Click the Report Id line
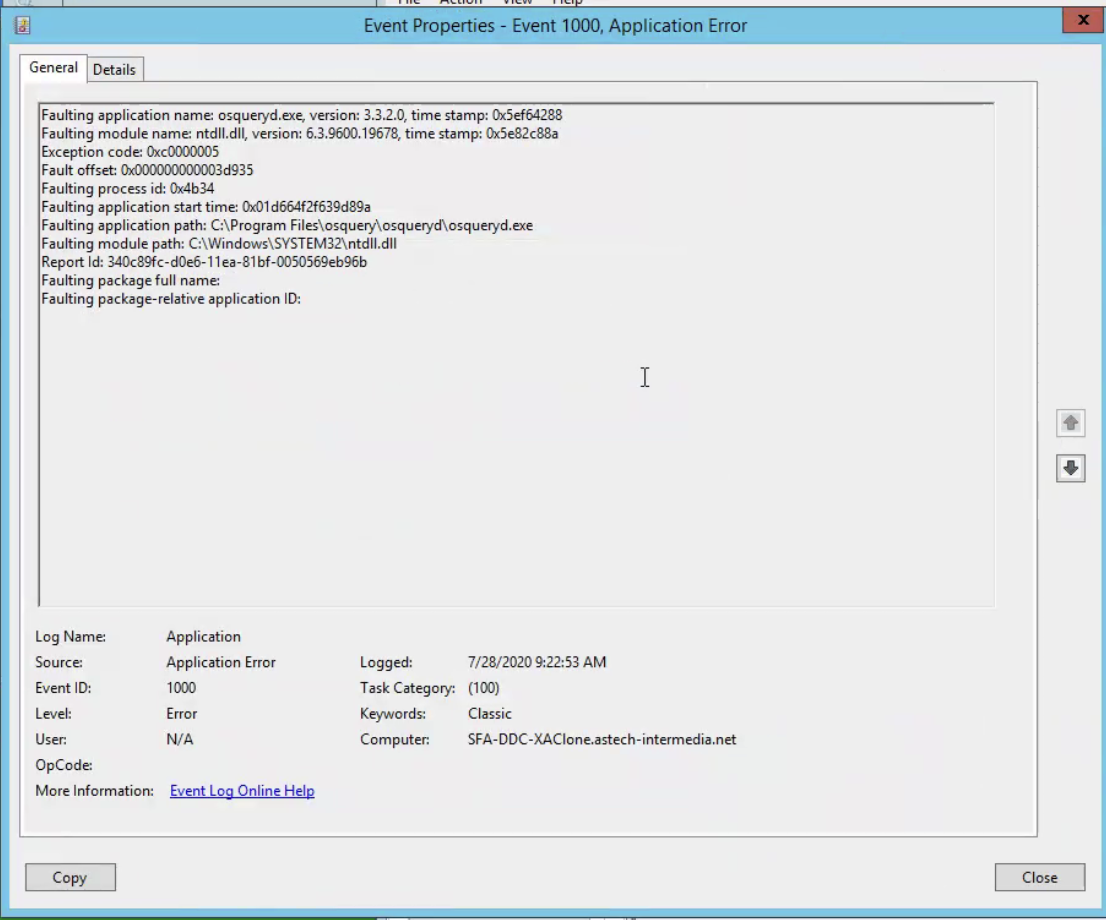Screen dimensions: 1106x920 point(204,262)
